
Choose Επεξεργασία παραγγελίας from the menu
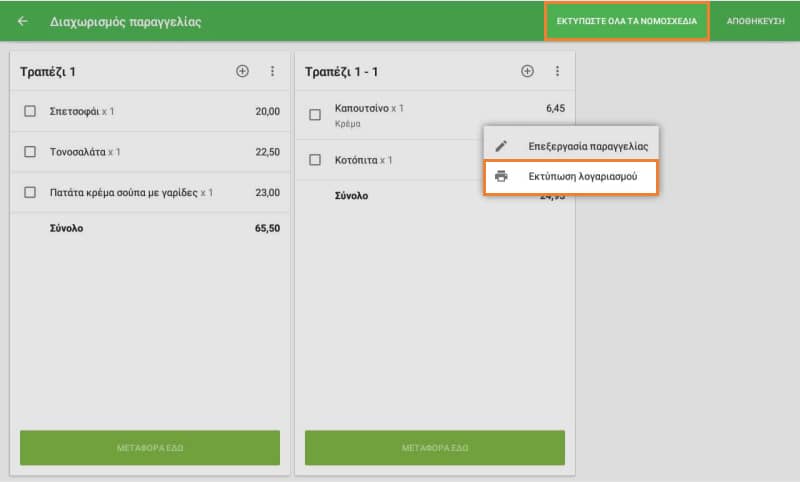pyautogui.click(x=588, y=146)
